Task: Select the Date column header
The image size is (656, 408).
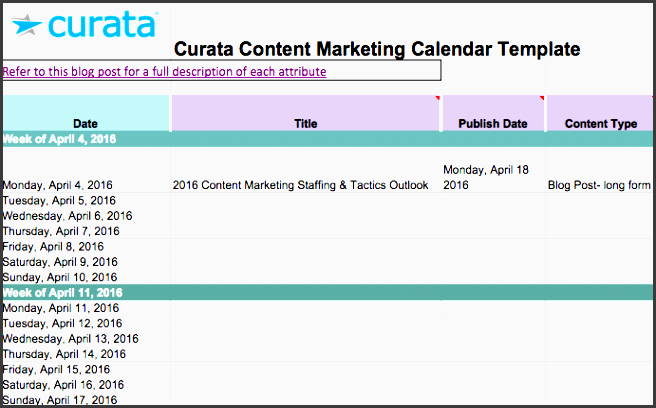Action: [85, 124]
